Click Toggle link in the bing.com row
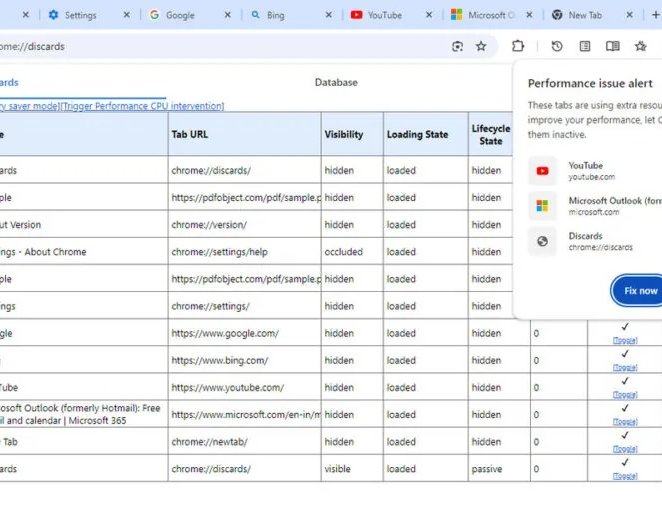The width and height of the screenshot is (662, 528). coord(625,368)
